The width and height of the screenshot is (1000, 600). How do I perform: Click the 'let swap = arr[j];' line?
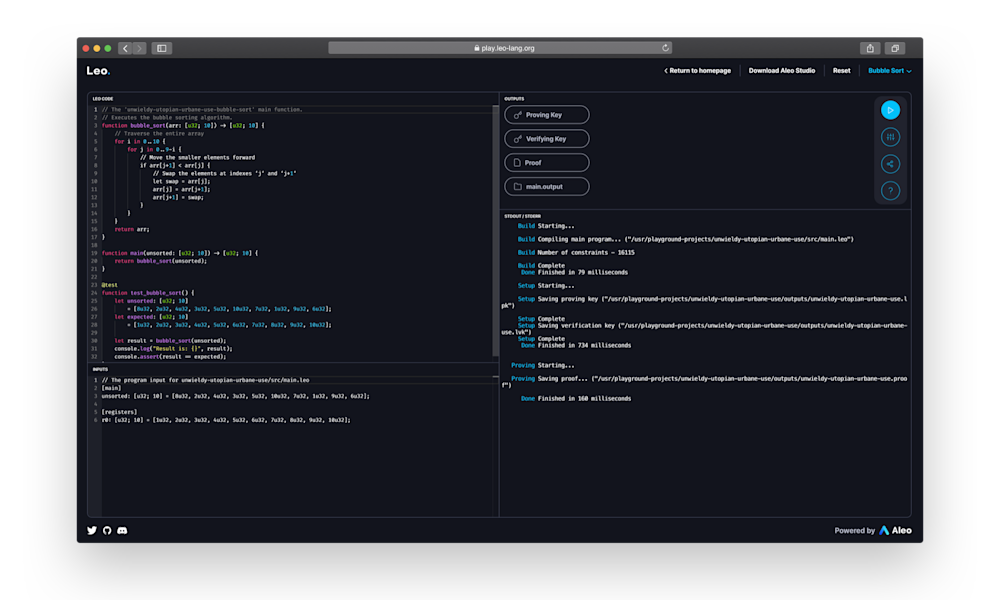(181, 181)
